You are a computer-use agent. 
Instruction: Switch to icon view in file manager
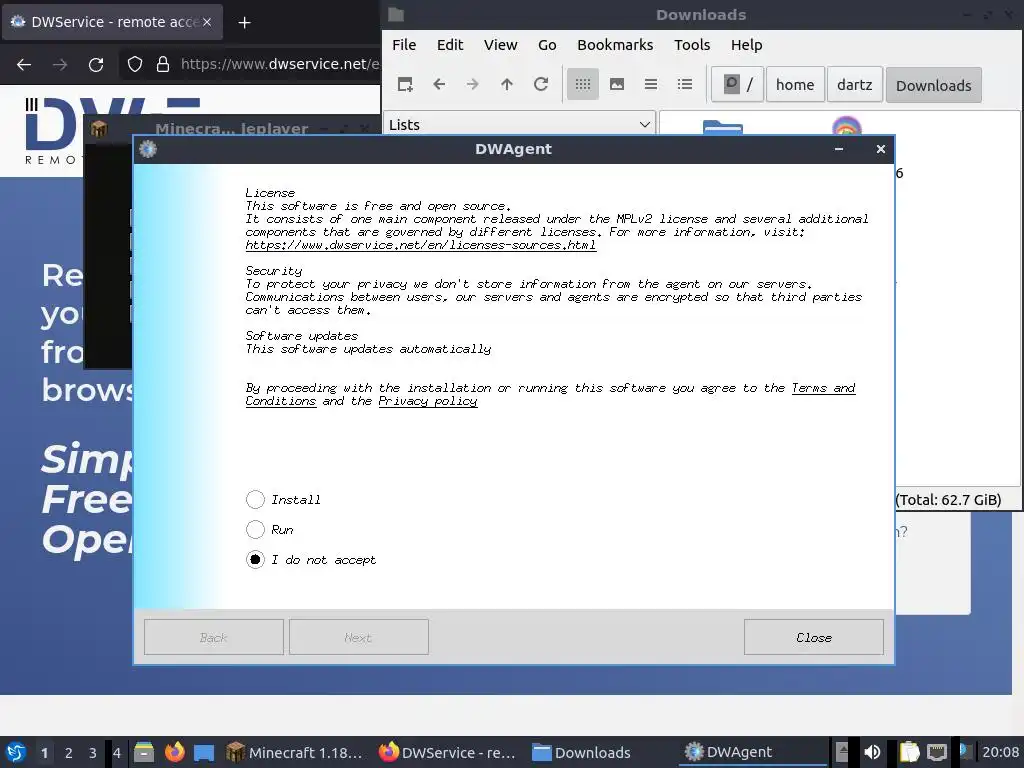(583, 84)
